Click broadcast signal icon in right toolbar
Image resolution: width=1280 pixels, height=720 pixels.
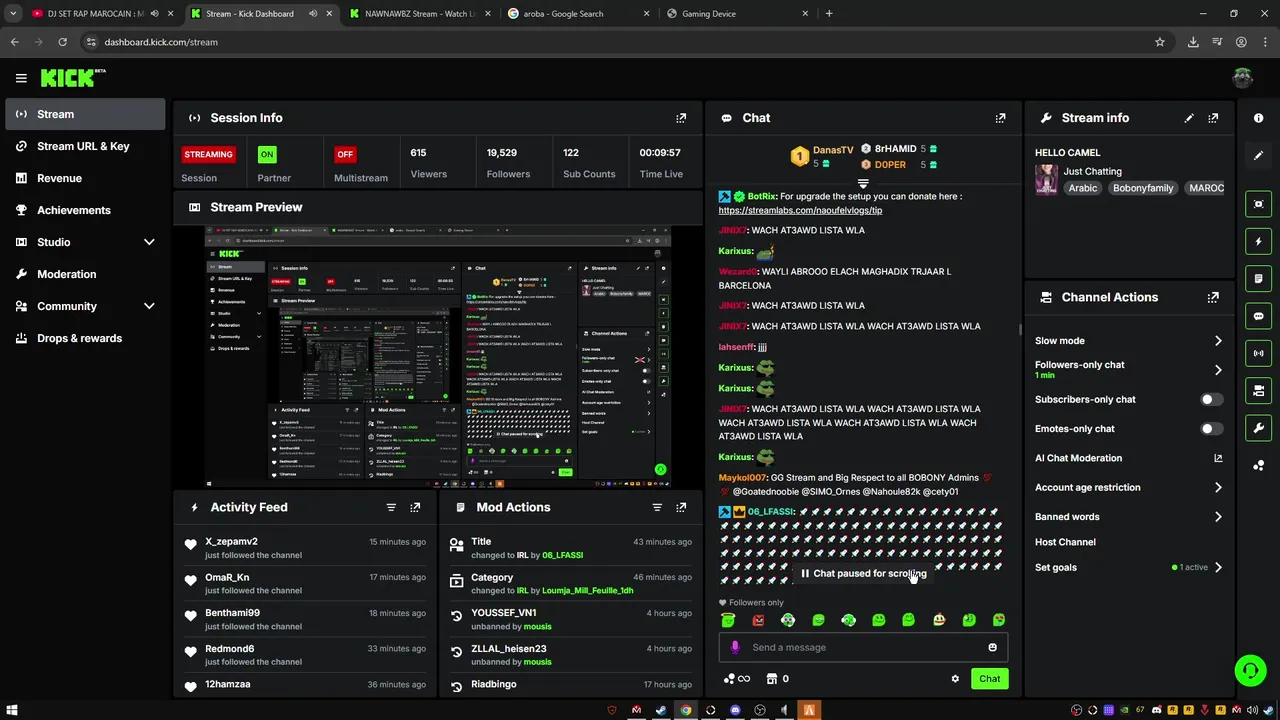[1258, 353]
